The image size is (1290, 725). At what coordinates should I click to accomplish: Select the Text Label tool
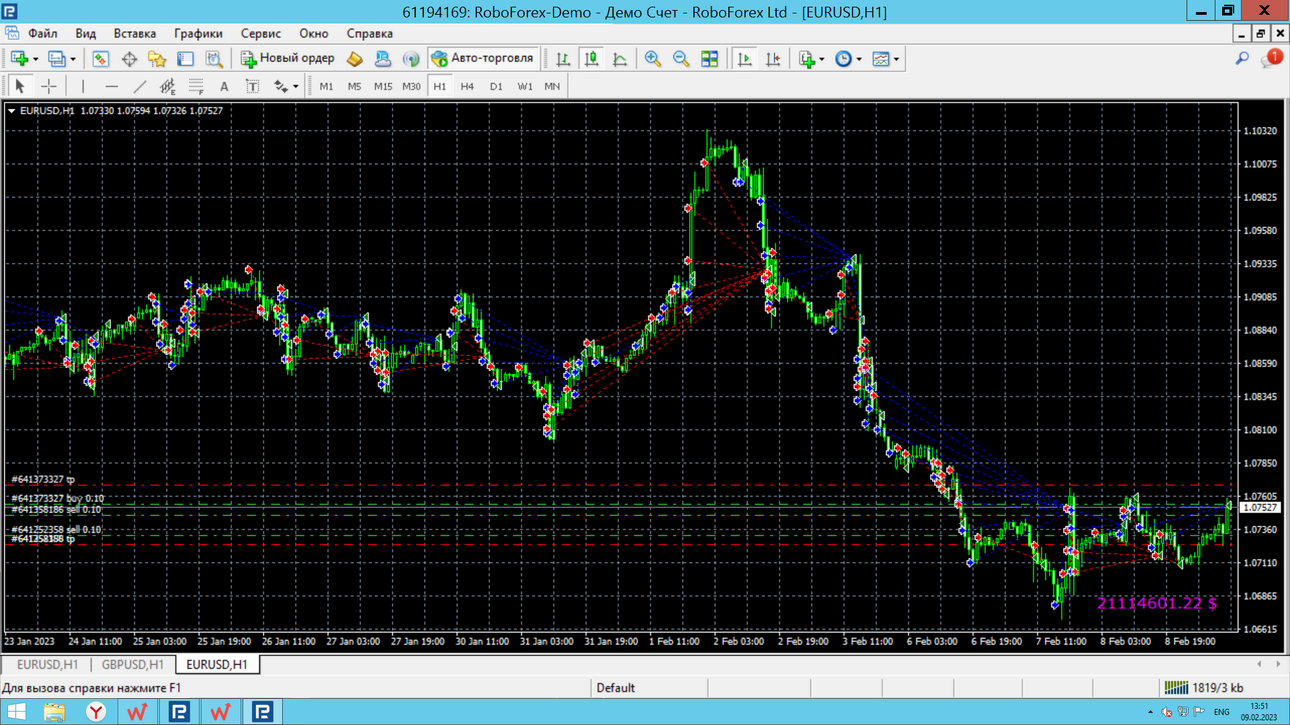coord(252,86)
